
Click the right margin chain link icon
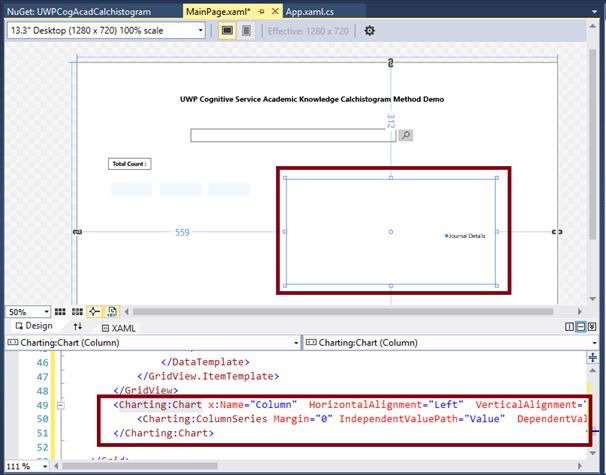[x=557, y=232]
